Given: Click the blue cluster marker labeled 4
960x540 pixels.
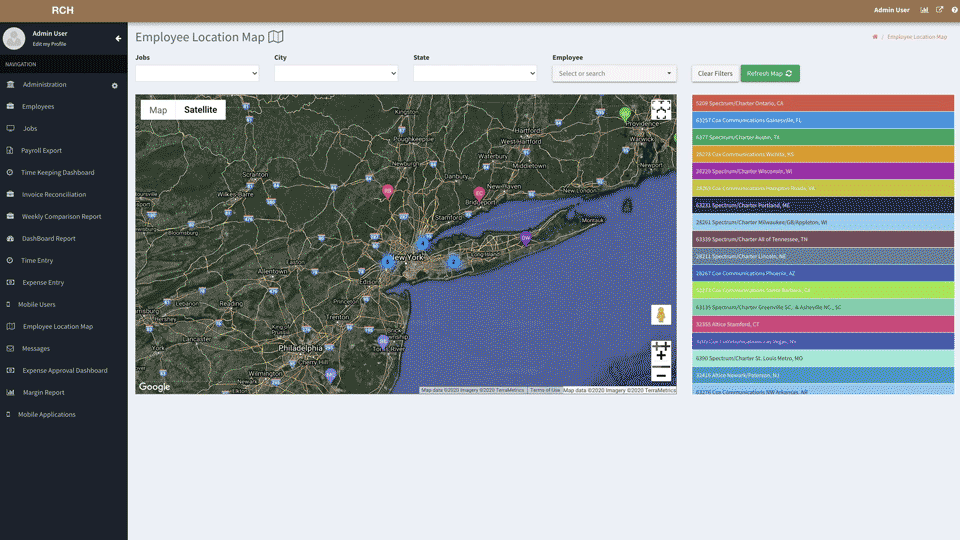Looking at the screenshot, I should click(422, 244).
